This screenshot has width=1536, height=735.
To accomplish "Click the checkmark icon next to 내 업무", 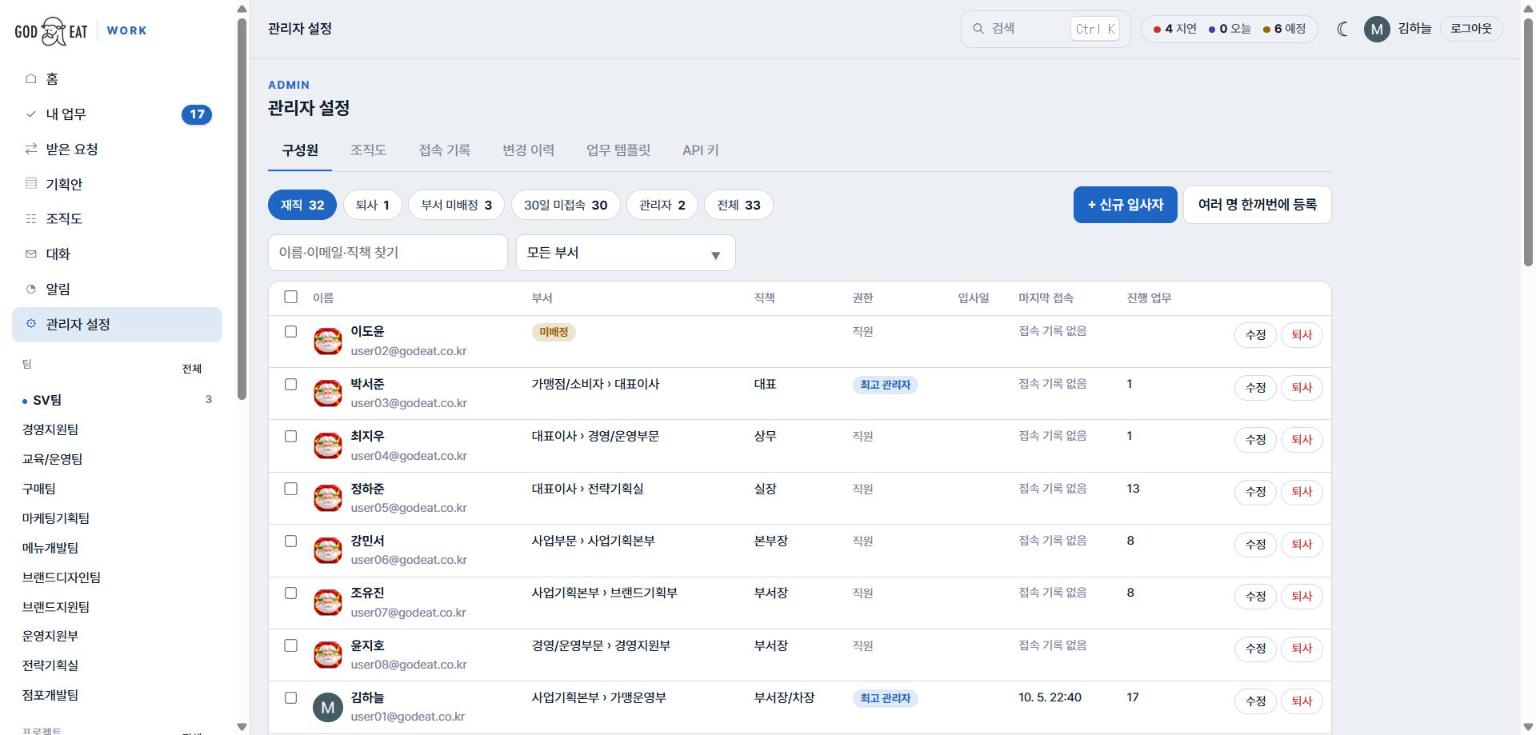I will pos(30,114).
